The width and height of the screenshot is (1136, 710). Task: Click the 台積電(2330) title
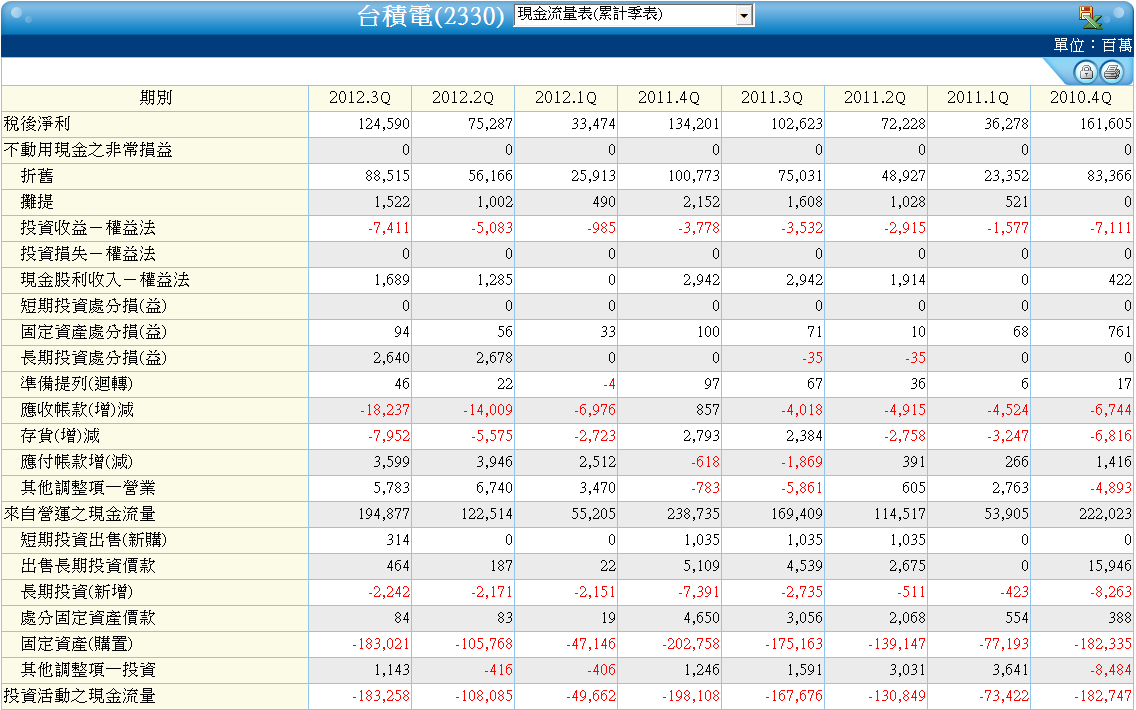(430, 16)
